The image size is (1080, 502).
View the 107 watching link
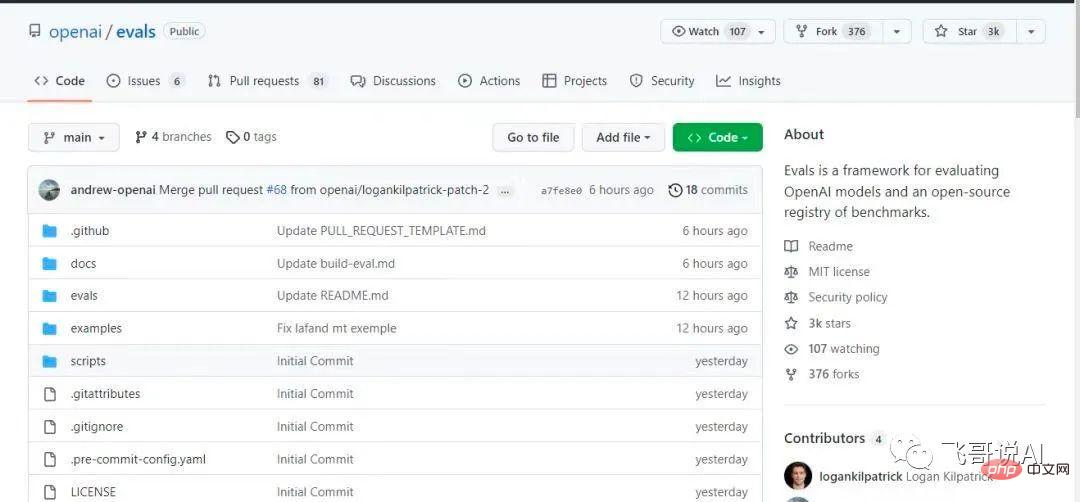coord(831,348)
